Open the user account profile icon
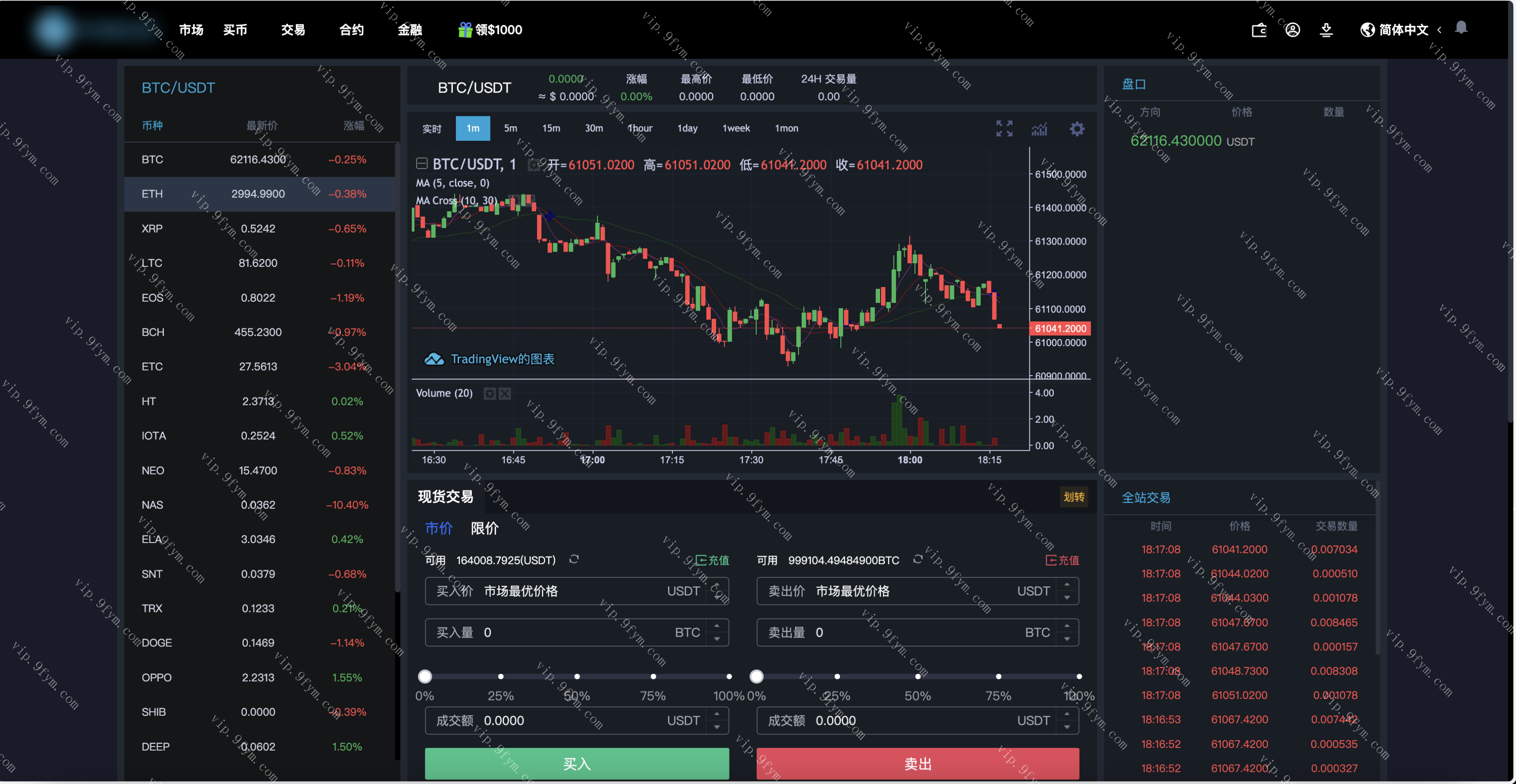Screen dimensions: 1516x784 (x=1292, y=30)
